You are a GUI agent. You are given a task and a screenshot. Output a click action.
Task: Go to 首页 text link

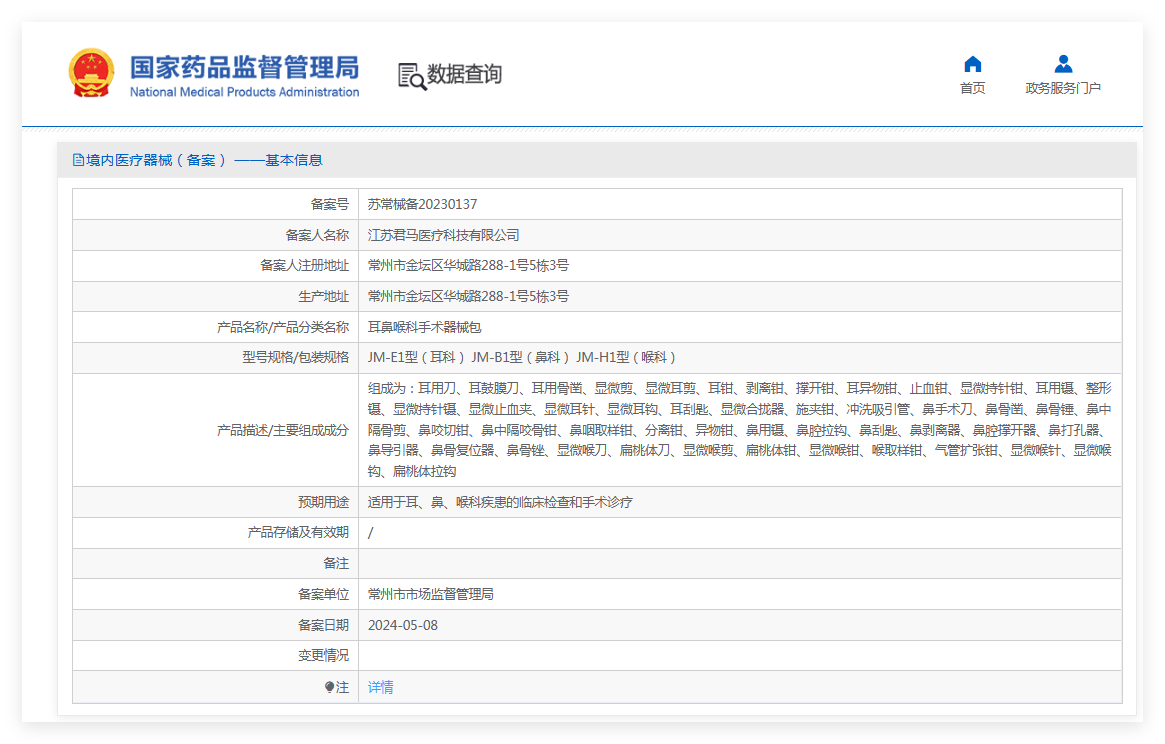point(973,88)
